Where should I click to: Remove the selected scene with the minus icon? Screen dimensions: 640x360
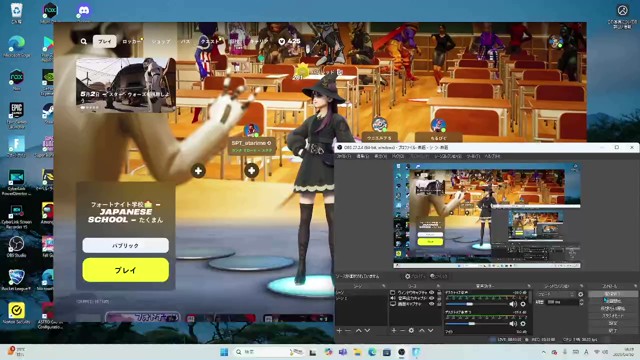348,330
